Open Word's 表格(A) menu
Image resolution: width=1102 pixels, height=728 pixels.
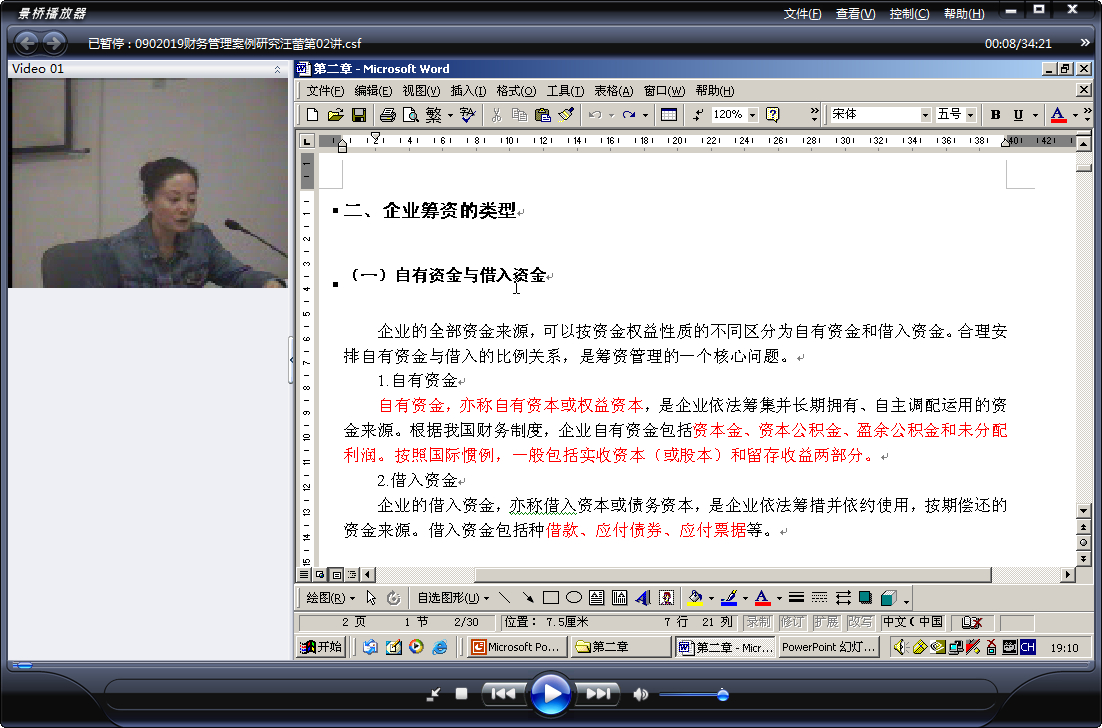(x=614, y=91)
